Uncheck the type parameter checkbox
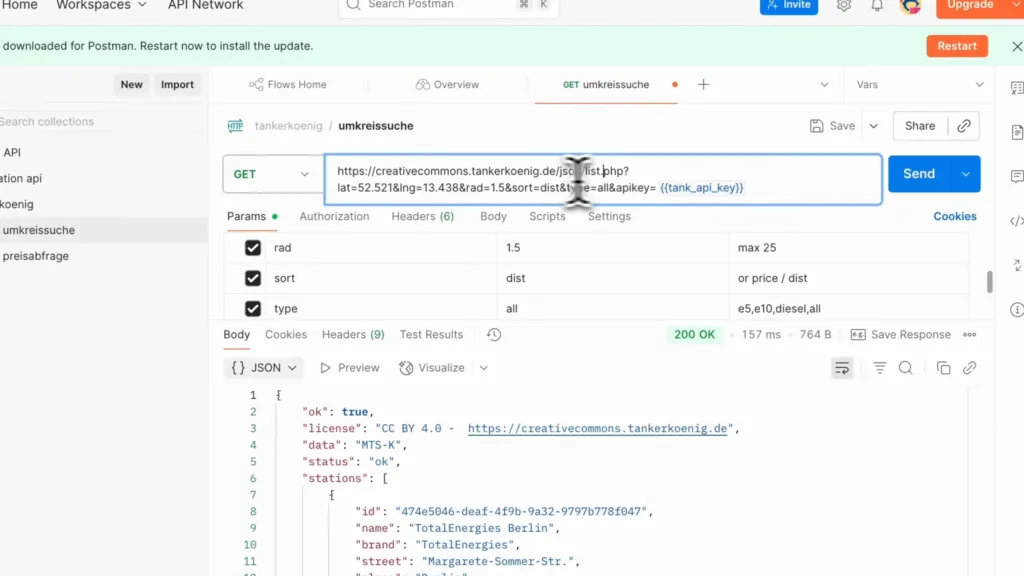 (x=253, y=308)
